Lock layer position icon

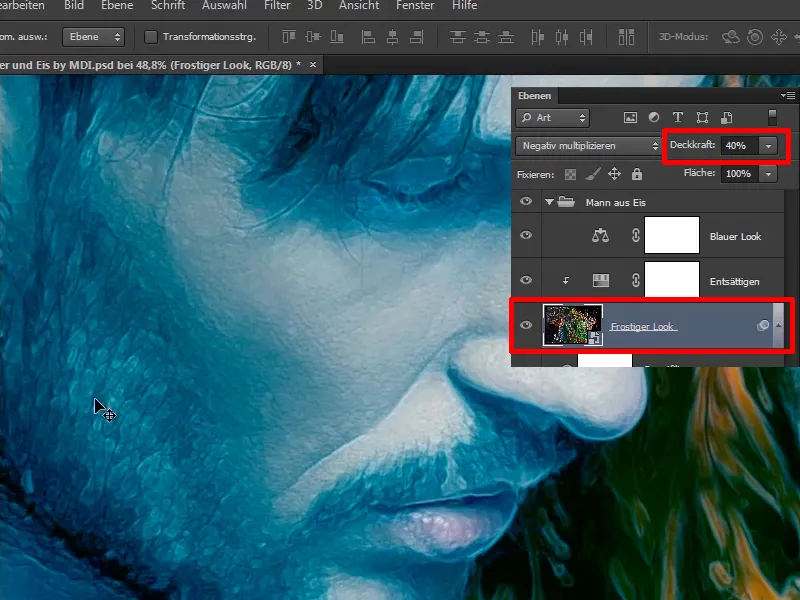click(x=614, y=174)
